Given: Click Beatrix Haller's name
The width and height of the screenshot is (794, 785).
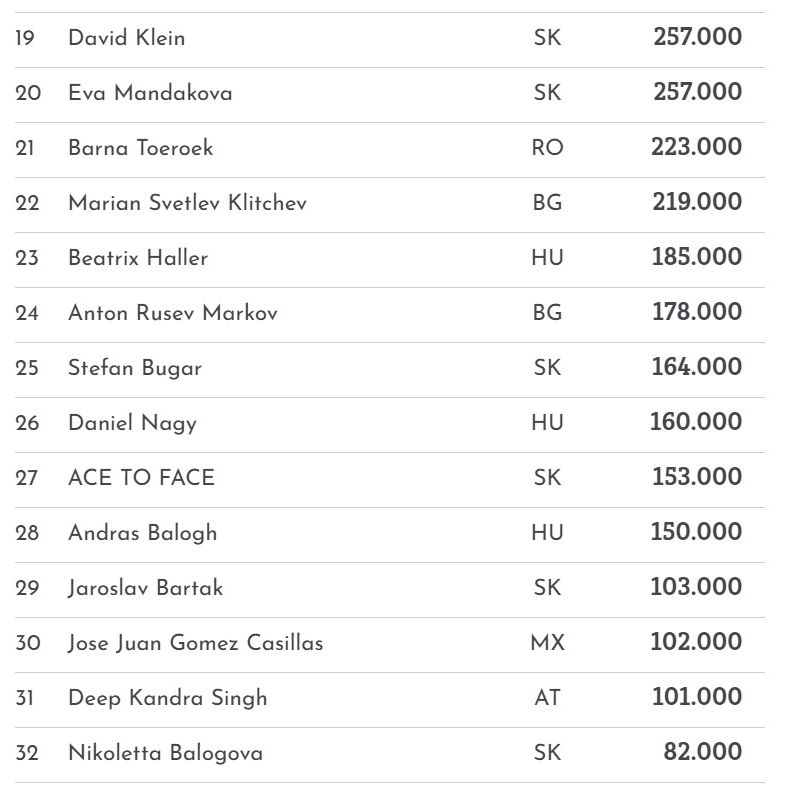Looking at the screenshot, I should pos(138,258).
